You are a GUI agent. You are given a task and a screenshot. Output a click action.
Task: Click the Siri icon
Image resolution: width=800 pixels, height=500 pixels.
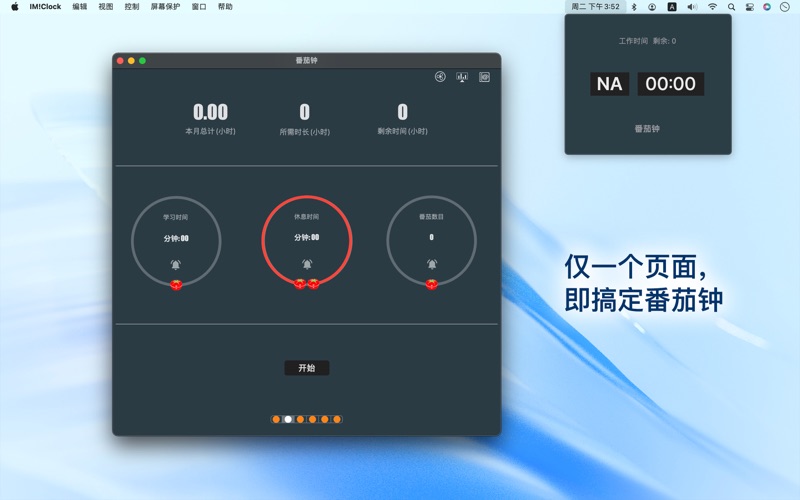click(x=767, y=7)
